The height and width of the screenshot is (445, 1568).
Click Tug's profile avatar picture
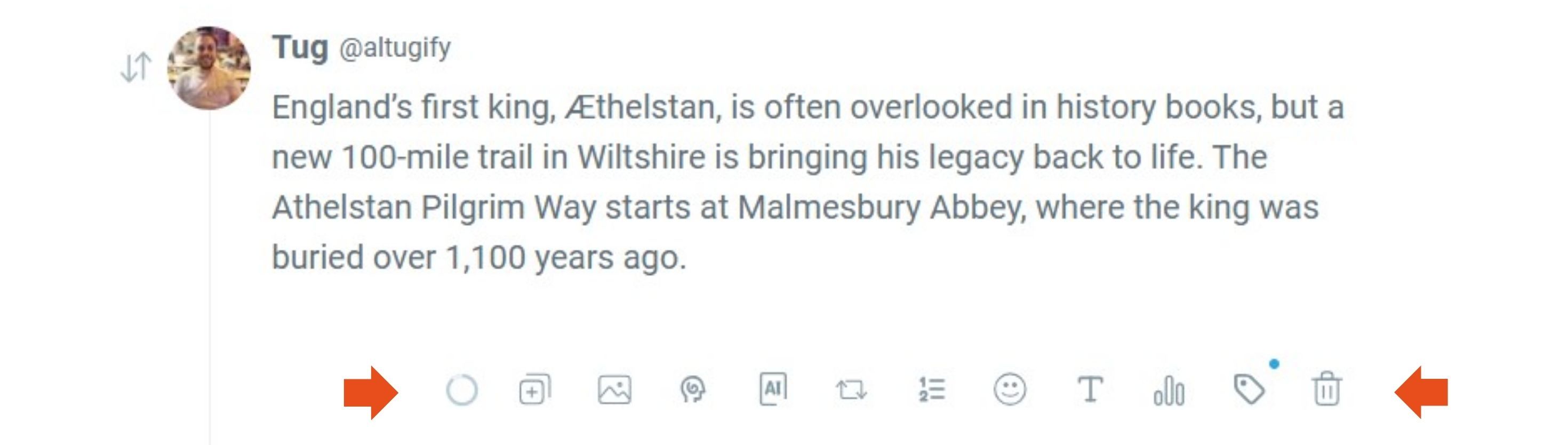(x=209, y=68)
